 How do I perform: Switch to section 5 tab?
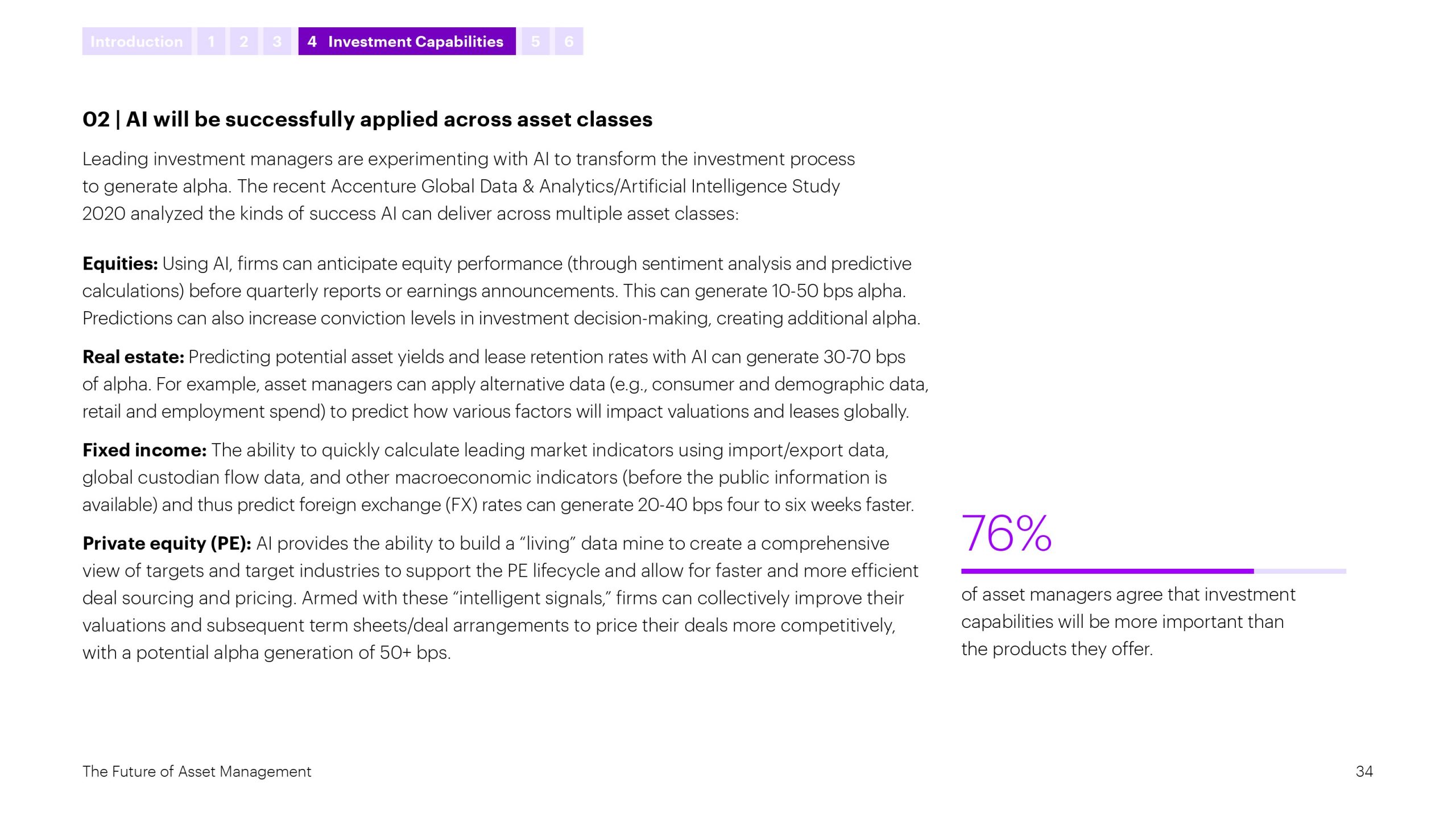coord(535,42)
